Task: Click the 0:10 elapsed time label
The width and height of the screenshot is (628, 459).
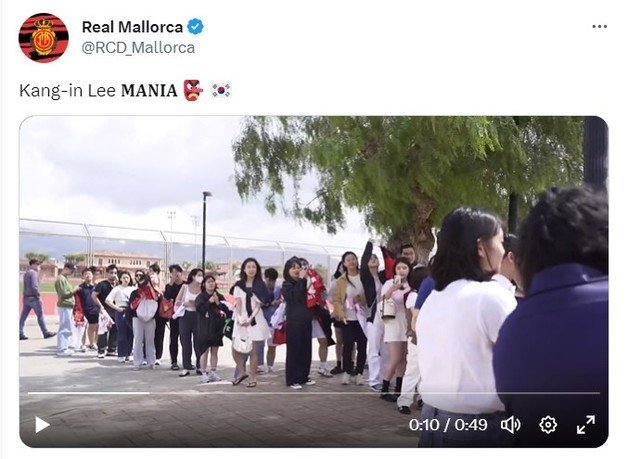Action: [424, 425]
